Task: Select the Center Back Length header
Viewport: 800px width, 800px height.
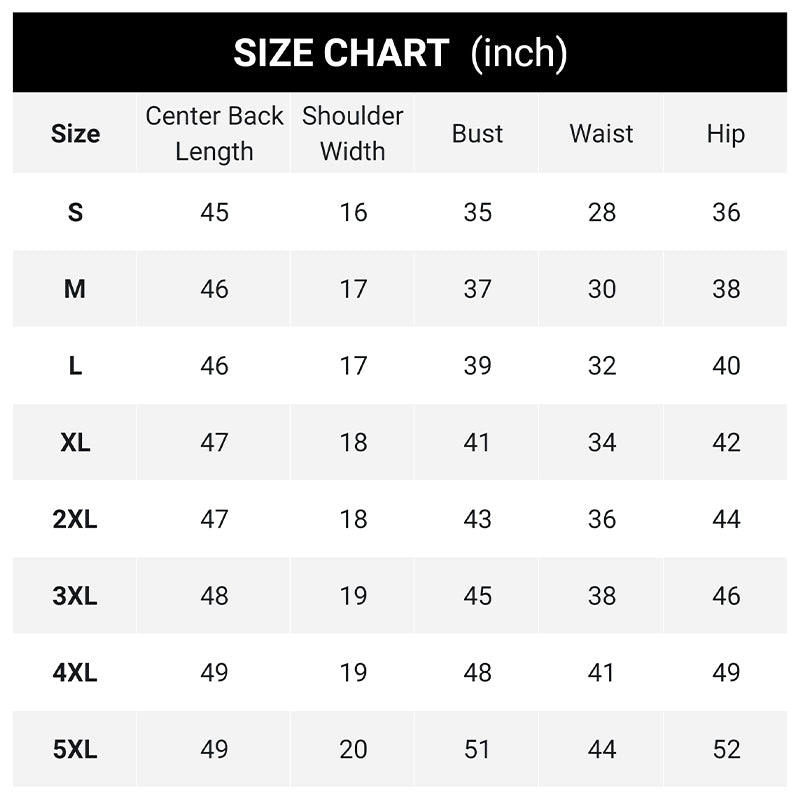Action: [x=214, y=134]
